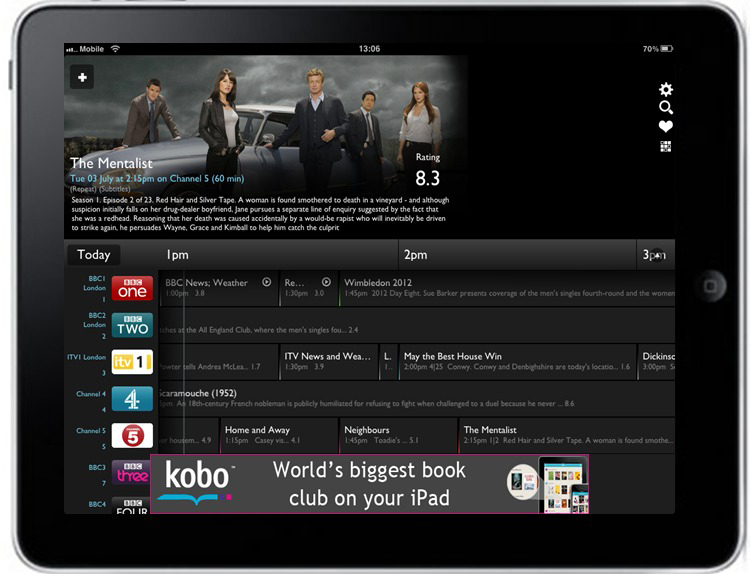Screen dimensions: 750x574
Task: Tap BBC1 London channel label
Action: coord(95,283)
